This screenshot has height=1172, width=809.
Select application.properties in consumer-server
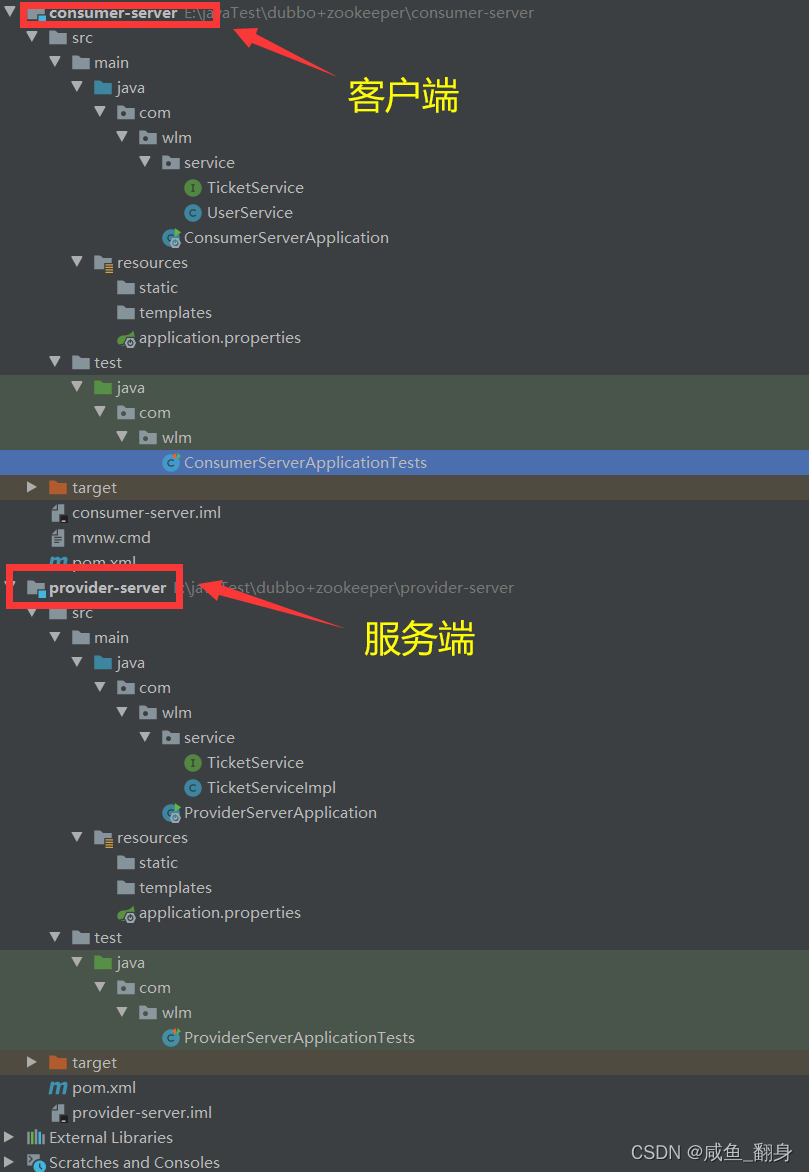(220, 338)
